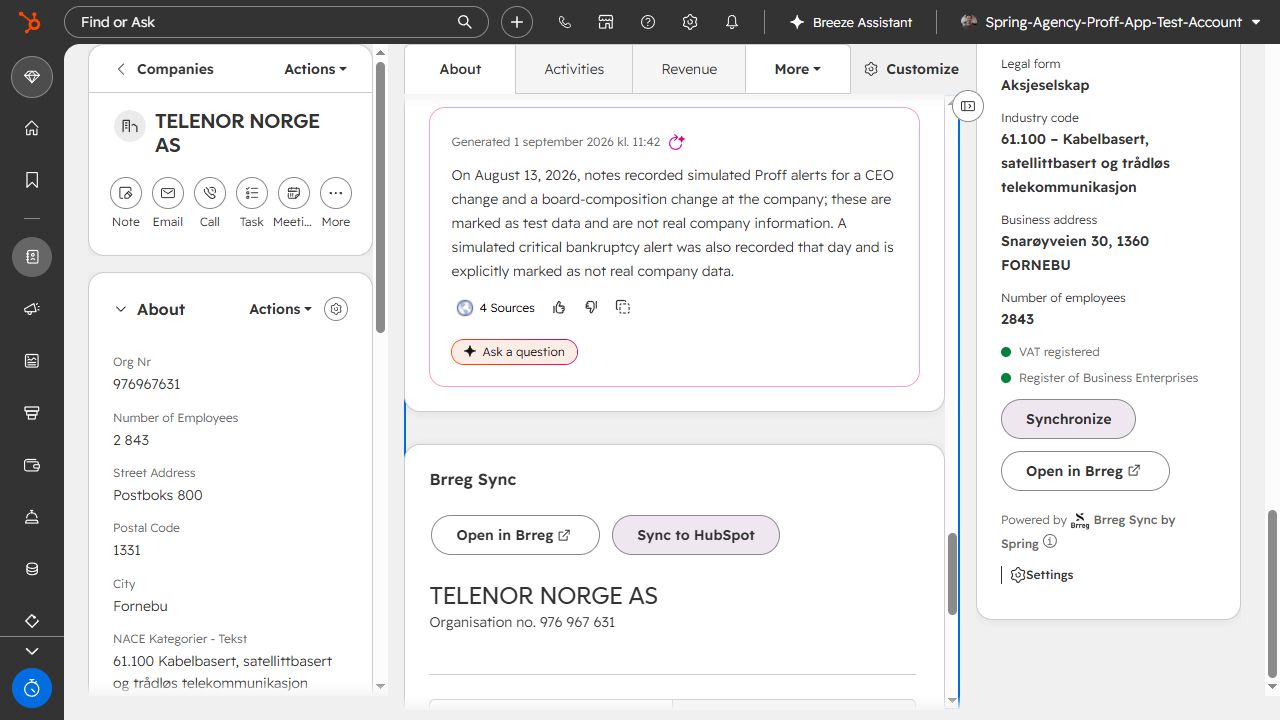1280x720 pixels.
Task: Open the More tab dropdown
Action: (x=798, y=69)
